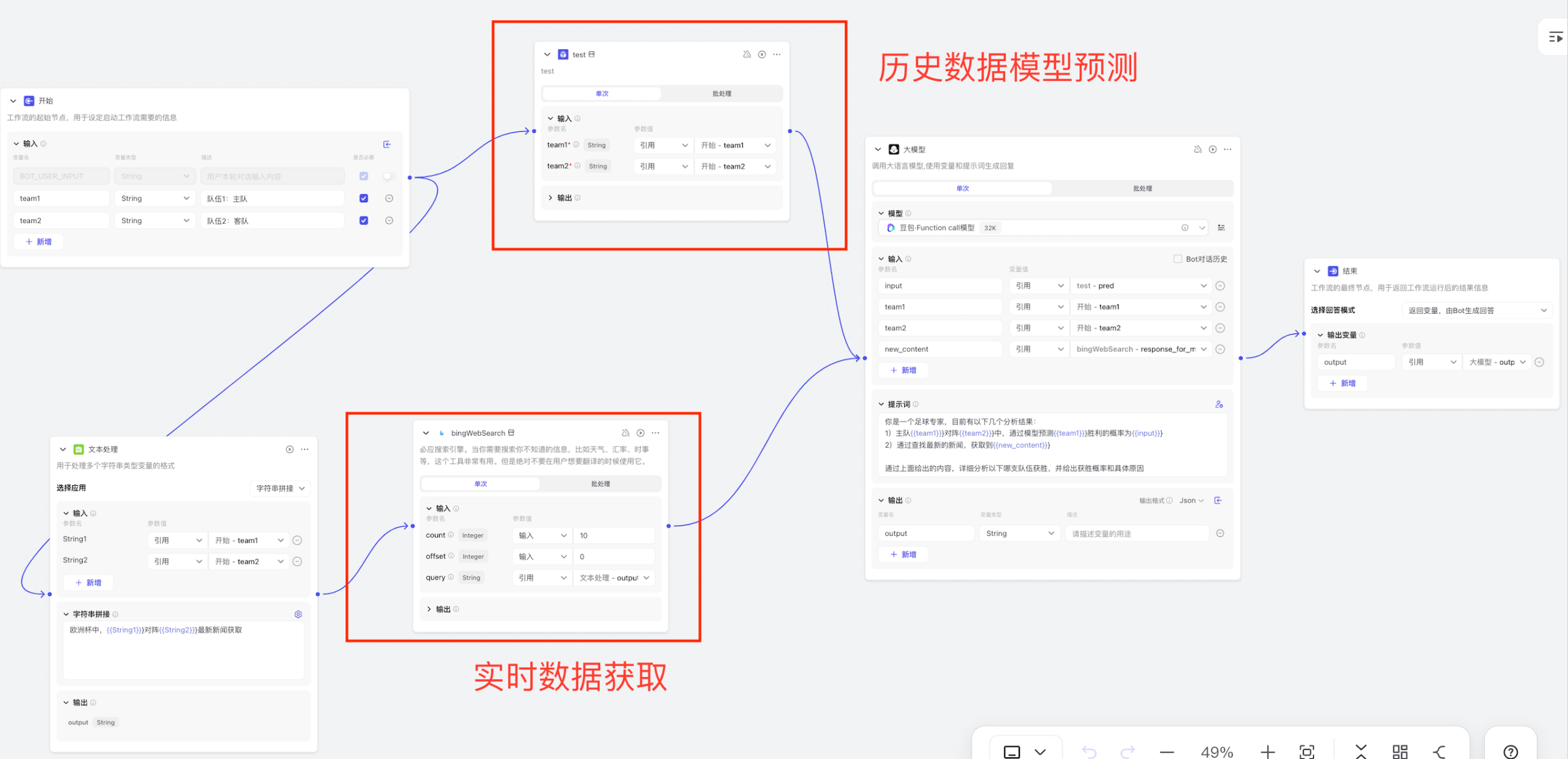Switch to the 批处理 tab in the 大模型 node

coord(1142,189)
